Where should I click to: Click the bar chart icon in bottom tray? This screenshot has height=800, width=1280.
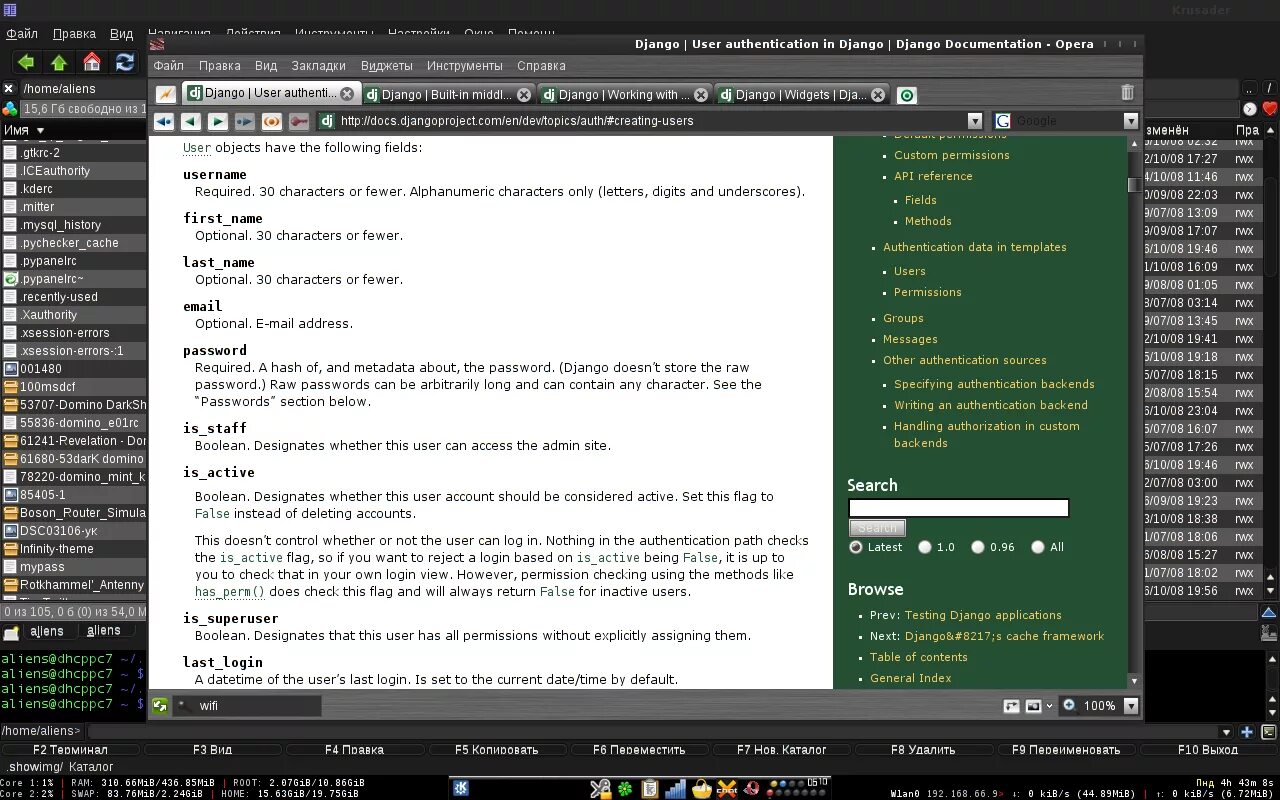pyautogui.click(x=676, y=789)
